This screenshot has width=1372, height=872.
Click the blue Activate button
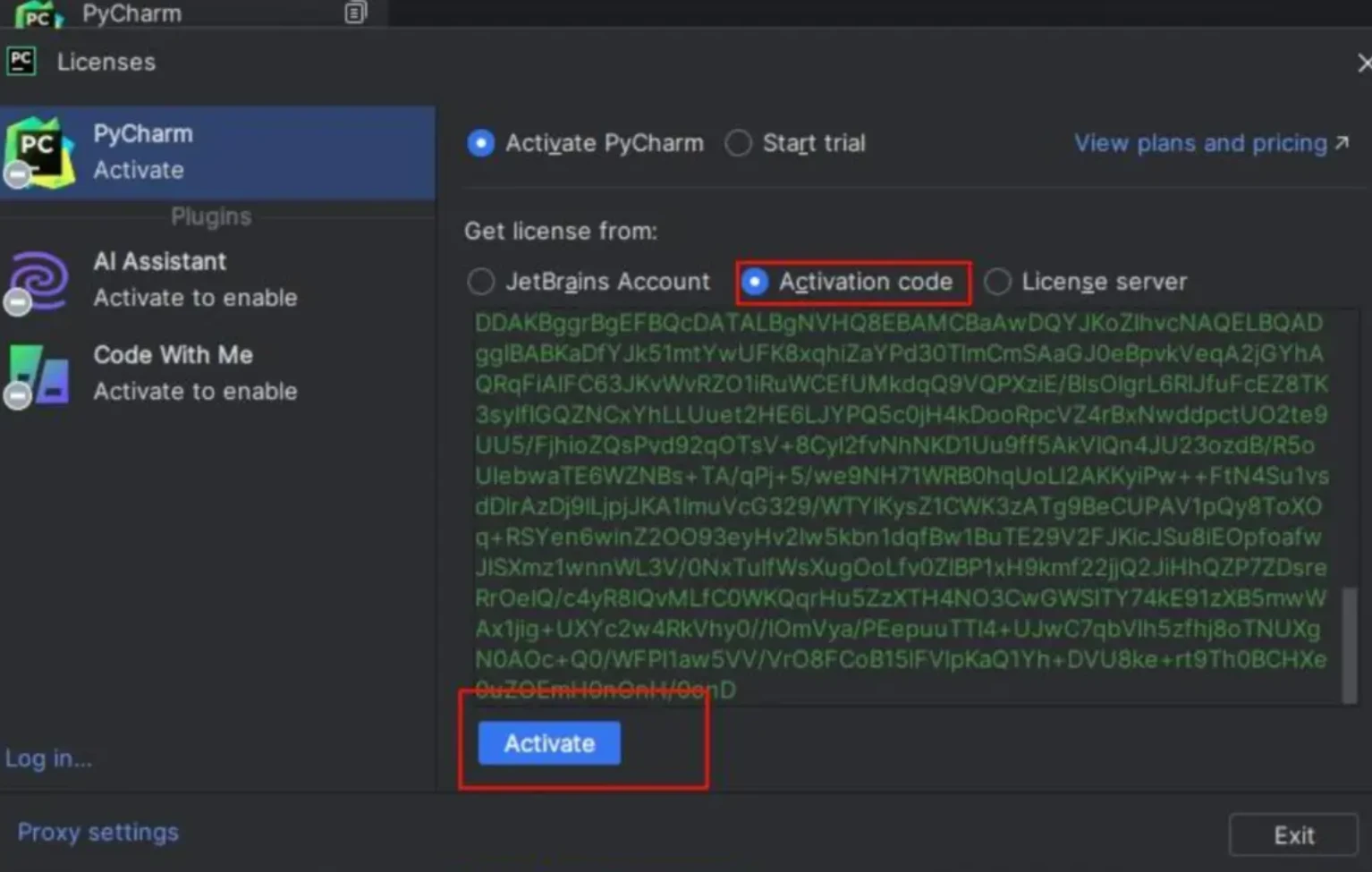tap(549, 743)
